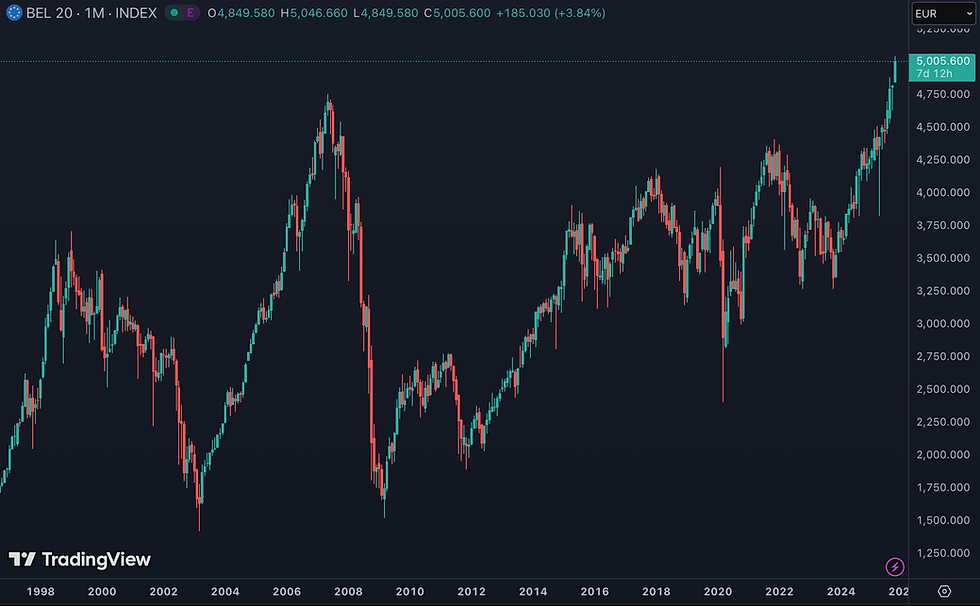Image resolution: width=980 pixels, height=606 pixels.
Task: Select the close value C5,005.600
Action: pos(458,13)
